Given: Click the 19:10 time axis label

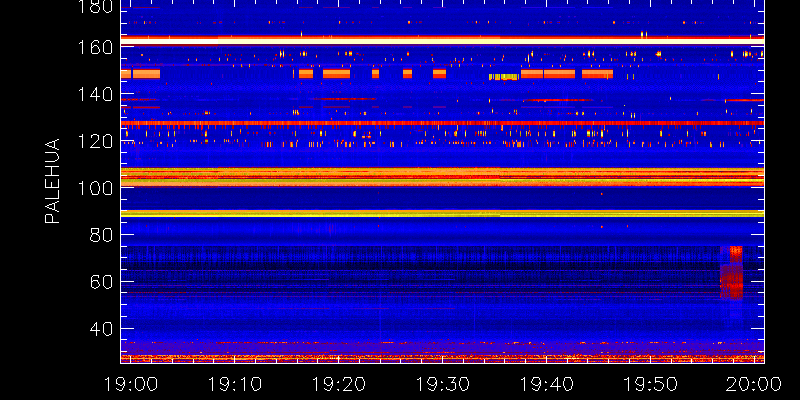Looking at the screenshot, I should point(234,384).
